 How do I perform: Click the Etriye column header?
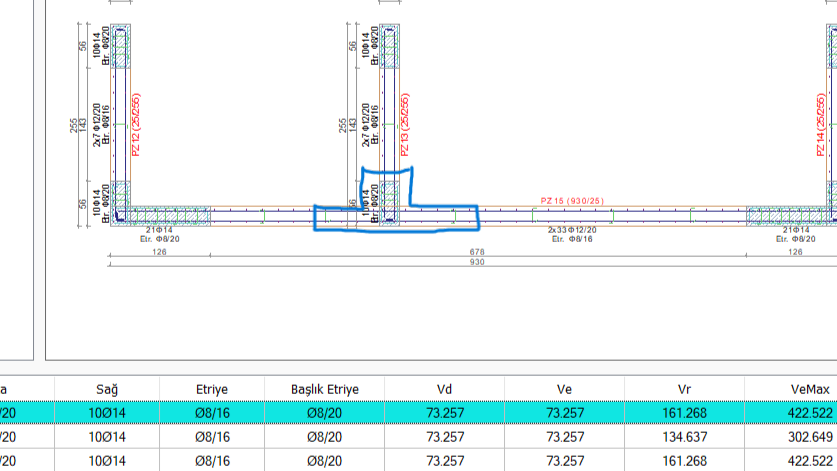pos(212,389)
